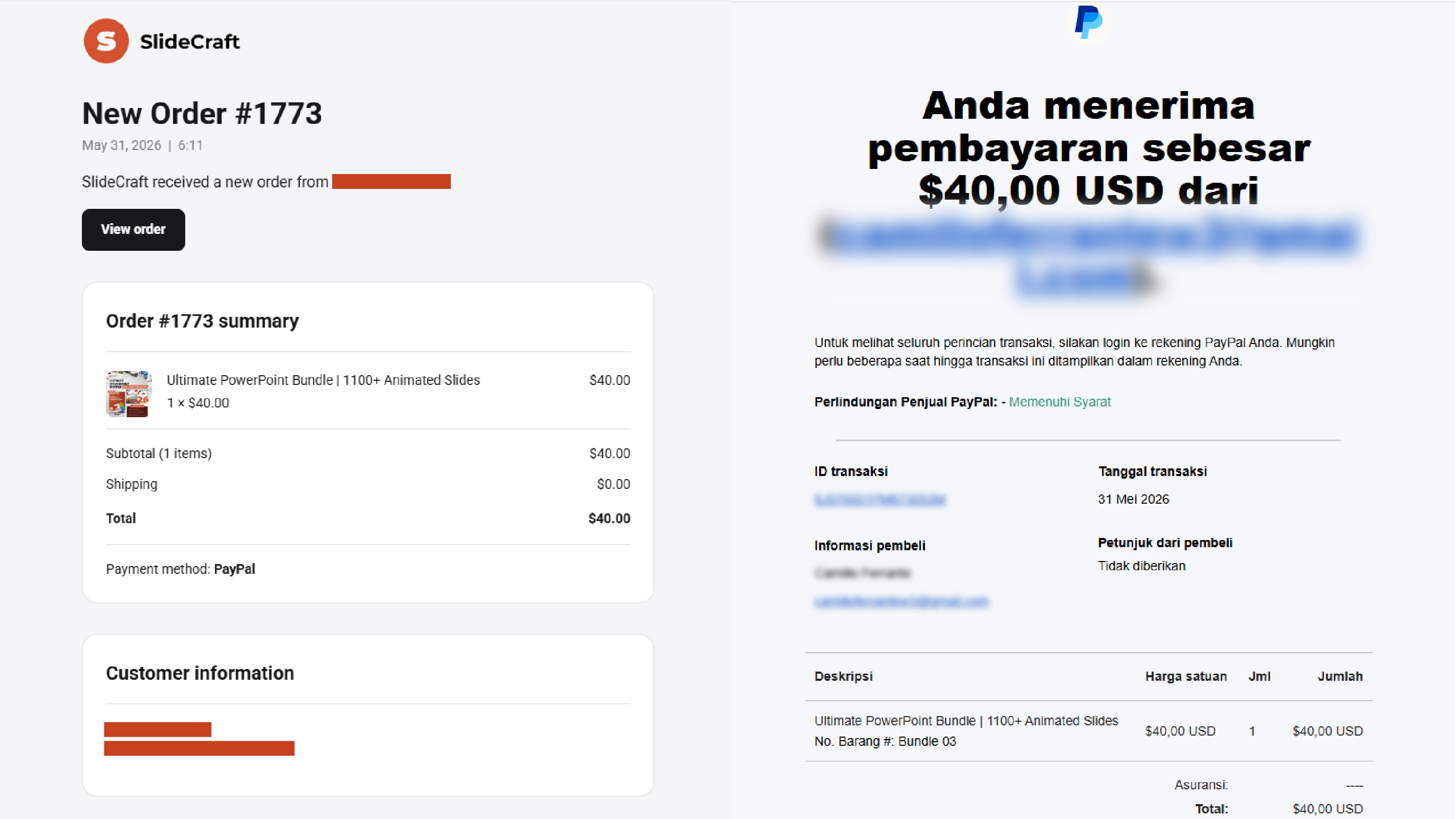Click the Ultimate PowerPoint Bundle product thumbnail
Screen dimensions: 1456x819
(129, 394)
